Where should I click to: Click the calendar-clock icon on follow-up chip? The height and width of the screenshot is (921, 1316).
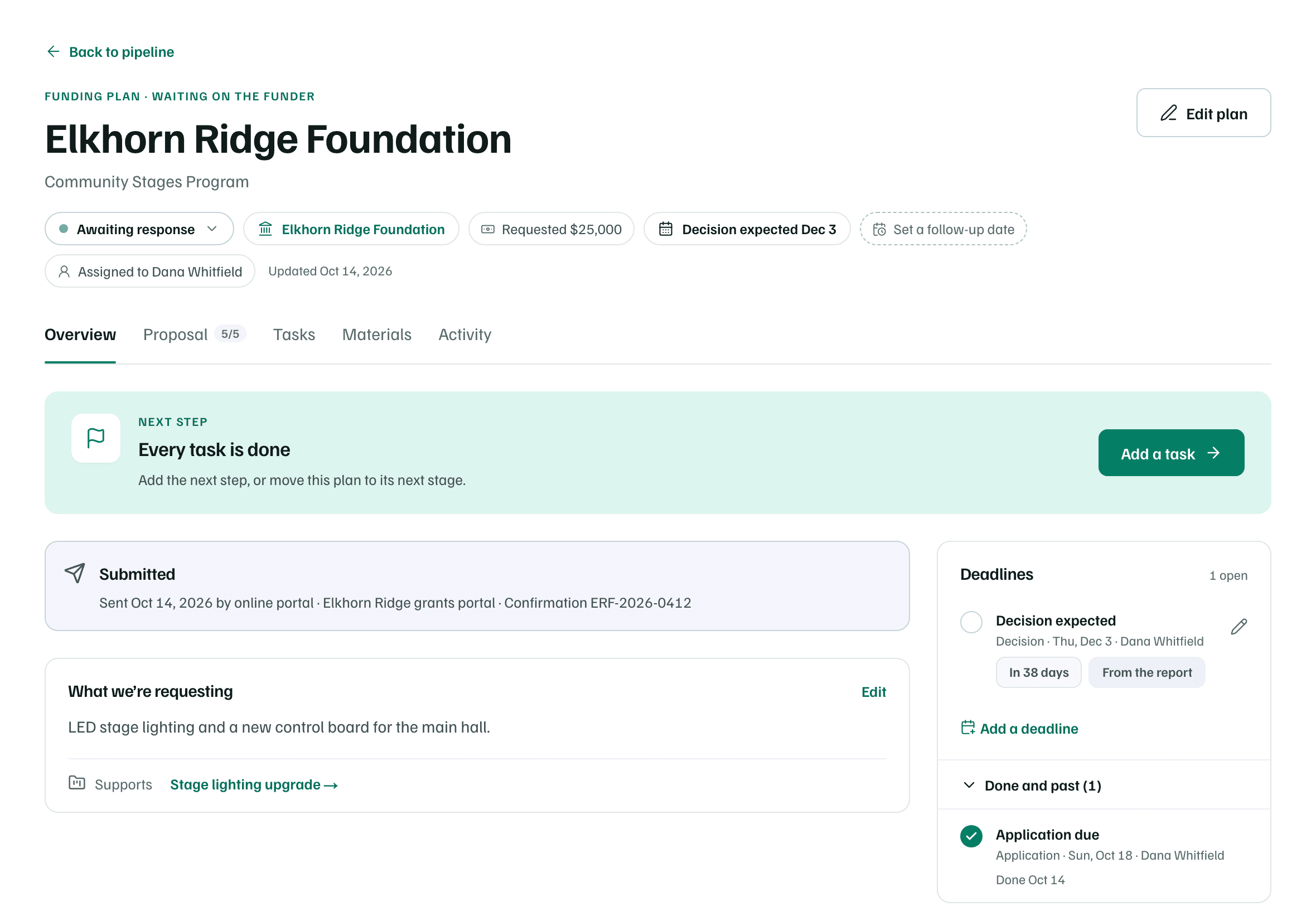click(879, 230)
